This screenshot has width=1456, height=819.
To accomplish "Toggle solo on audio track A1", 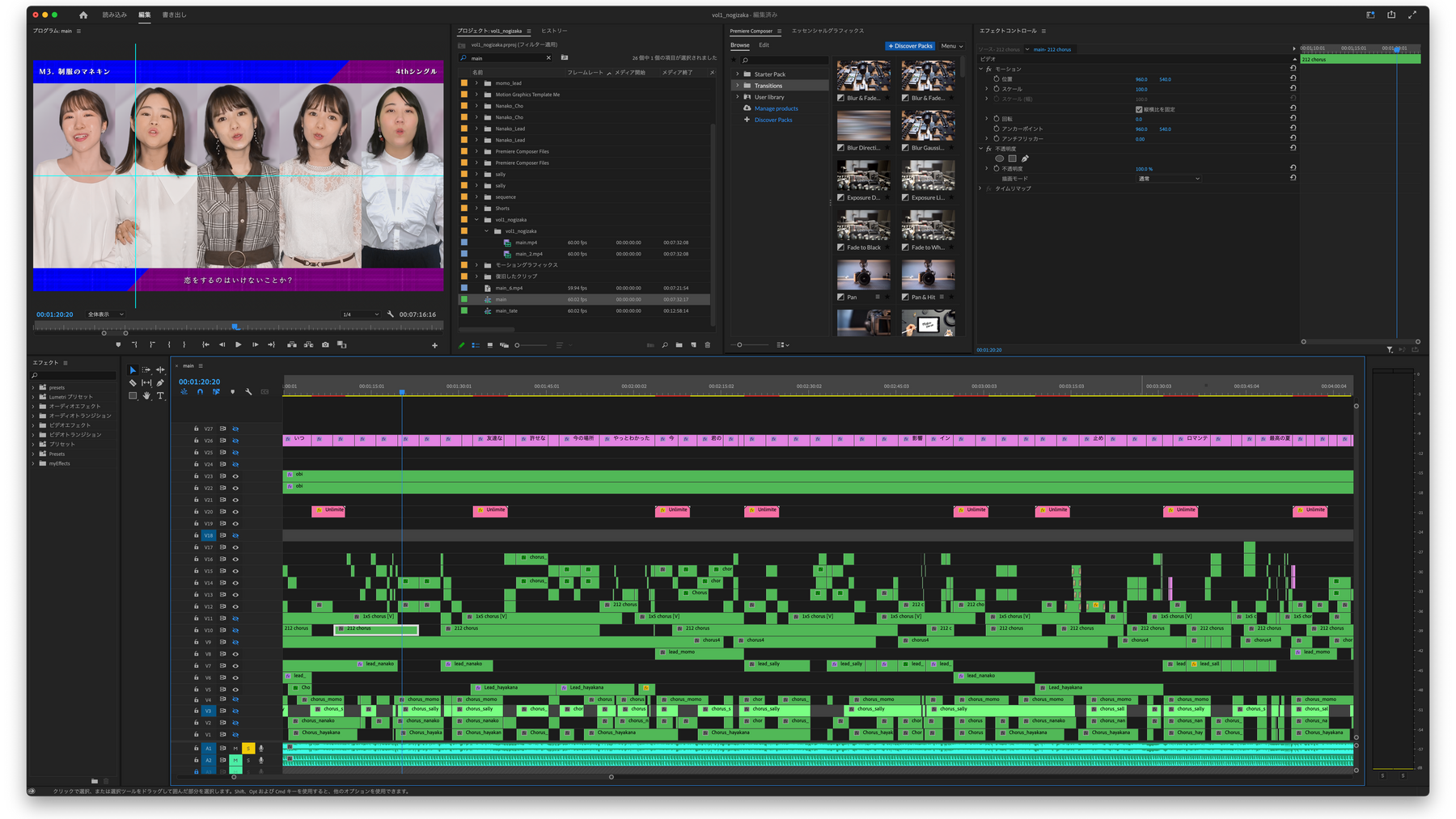I will pyautogui.click(x=248, y=749).
